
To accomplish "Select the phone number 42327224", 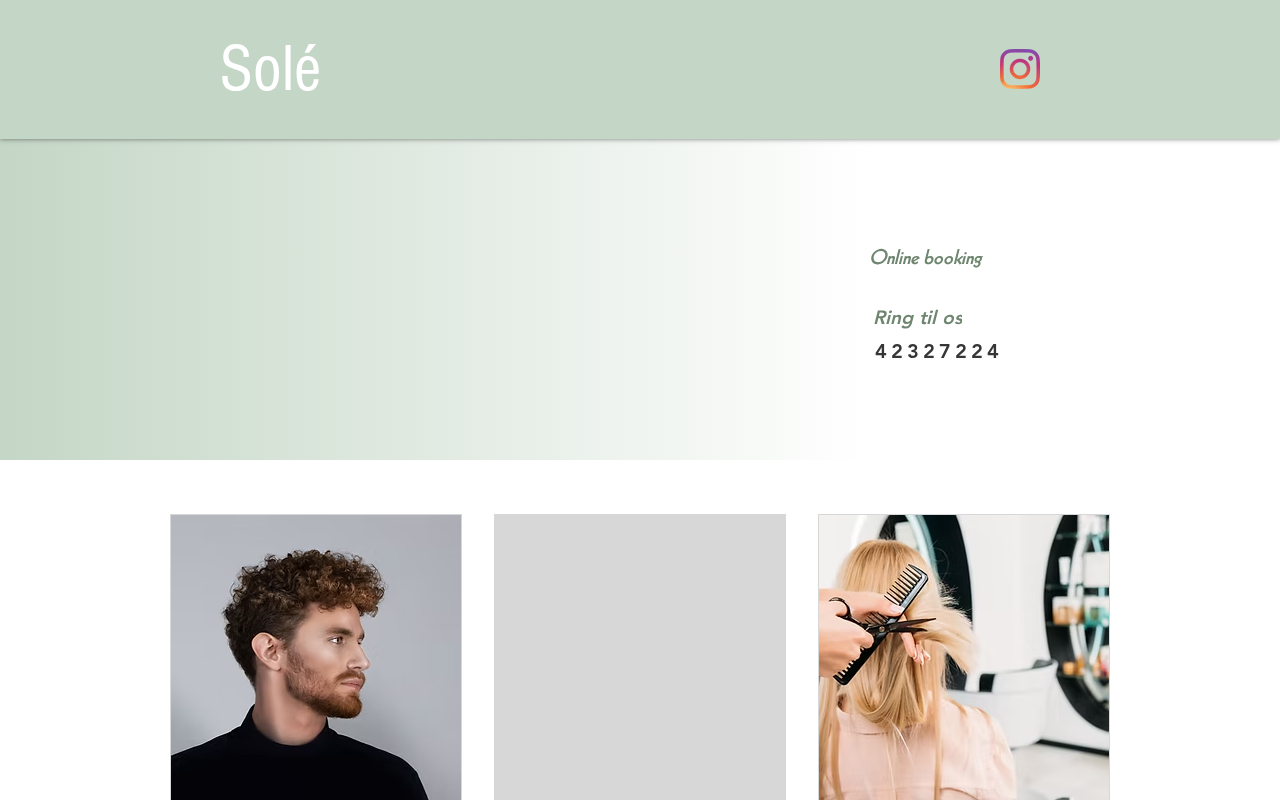I will pyautogui.click(x=937, y=351).
